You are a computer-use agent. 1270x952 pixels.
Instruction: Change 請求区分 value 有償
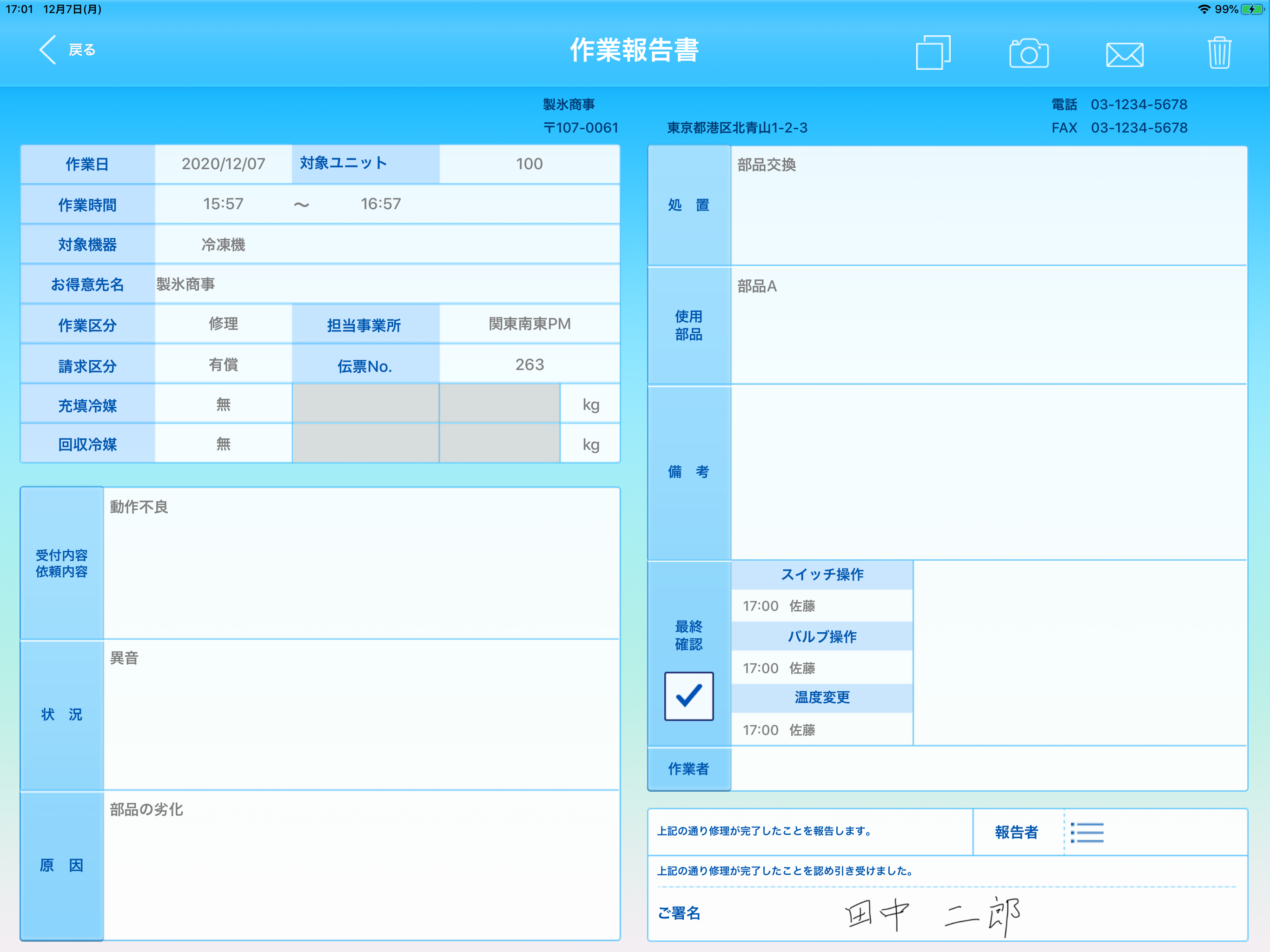(223, 364)
